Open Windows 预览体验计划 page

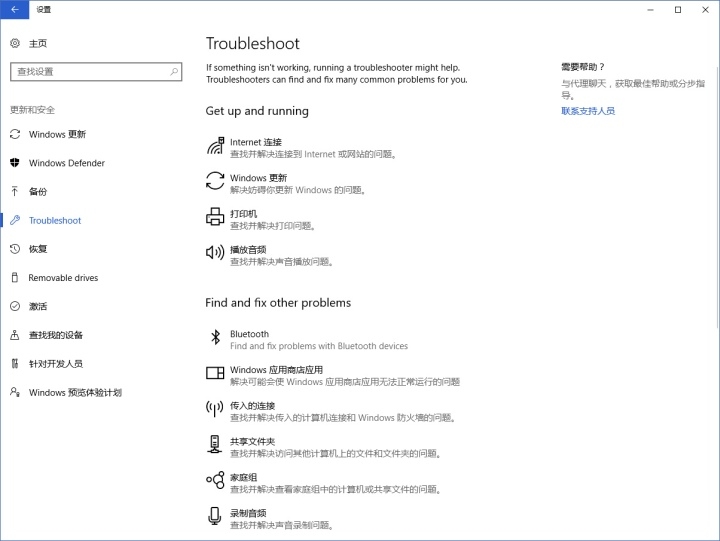(x=75, y=393)
